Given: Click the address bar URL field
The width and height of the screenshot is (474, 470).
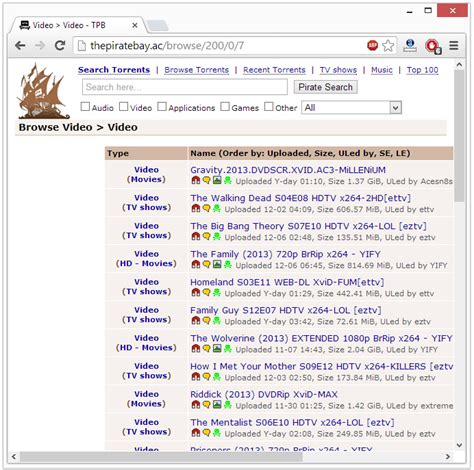Looking at the screenshot, I should click(220, 45).
